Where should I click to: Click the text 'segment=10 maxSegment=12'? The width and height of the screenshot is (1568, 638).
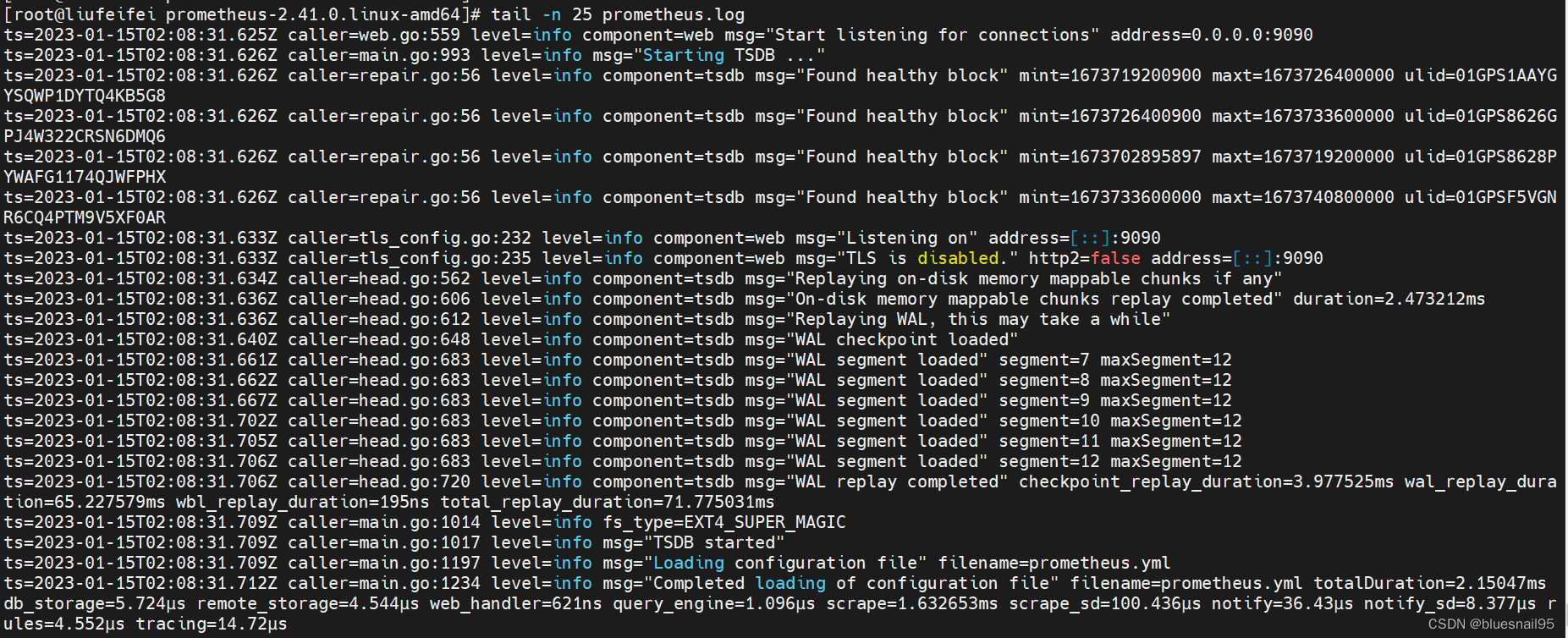click(1120, 421)
